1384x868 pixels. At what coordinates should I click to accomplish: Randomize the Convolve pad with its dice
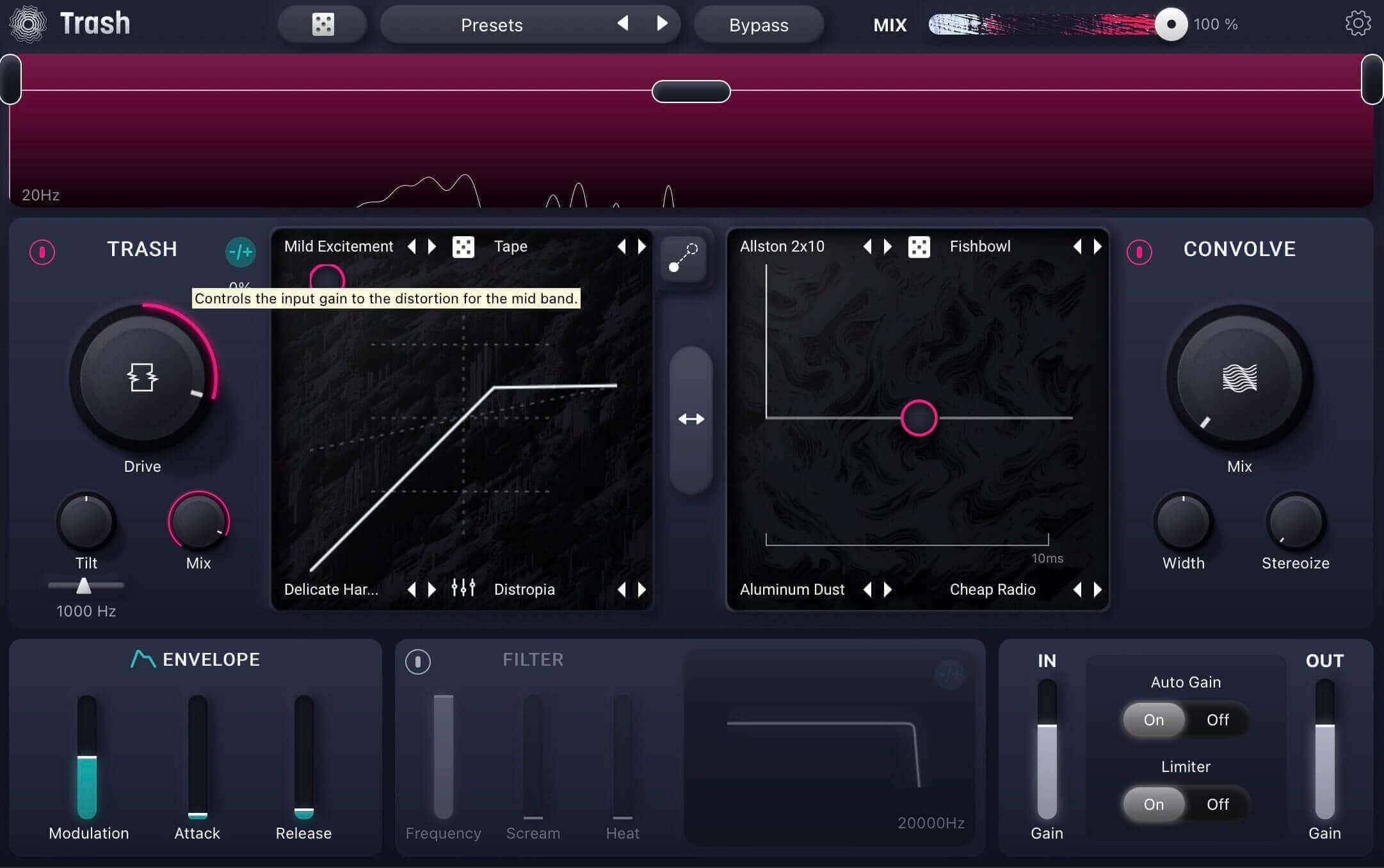point(919,246)
